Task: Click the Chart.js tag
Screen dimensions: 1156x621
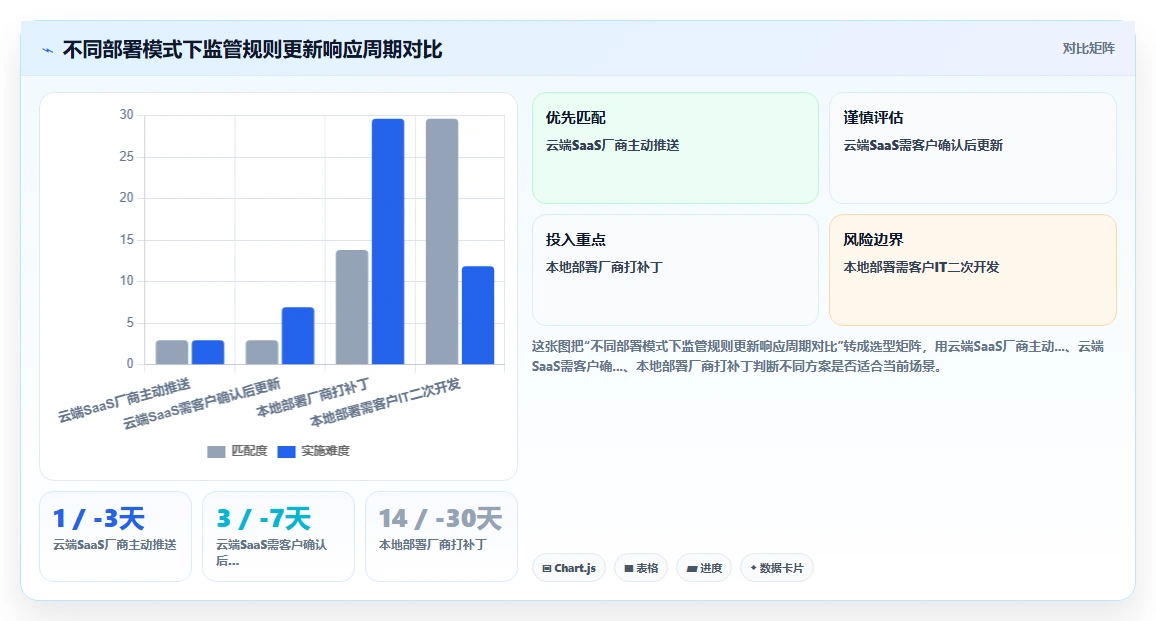Action: pos(568,568)
